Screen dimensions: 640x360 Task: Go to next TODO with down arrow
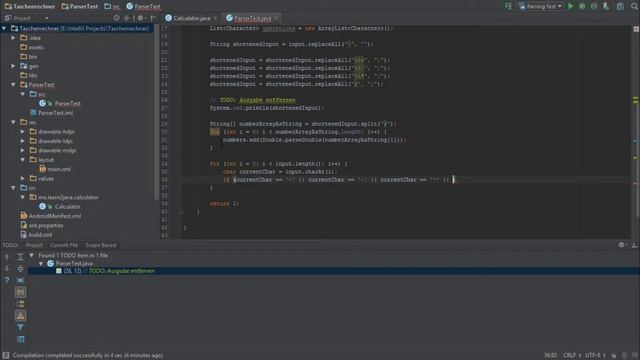point(7,268)
